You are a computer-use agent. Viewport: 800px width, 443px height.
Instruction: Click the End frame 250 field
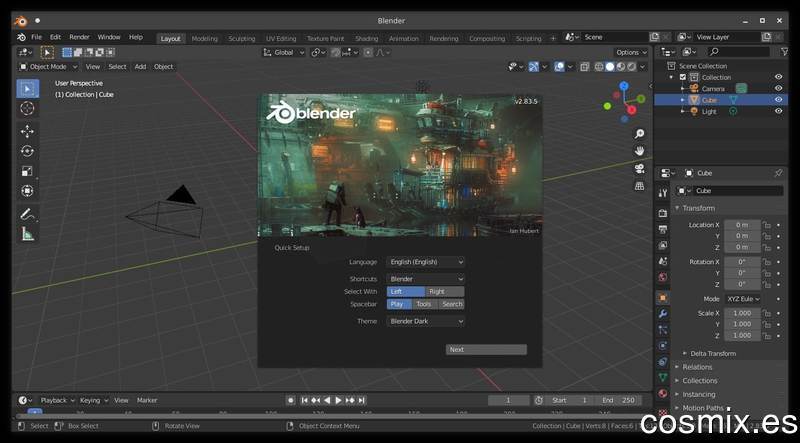coord(619,401)
